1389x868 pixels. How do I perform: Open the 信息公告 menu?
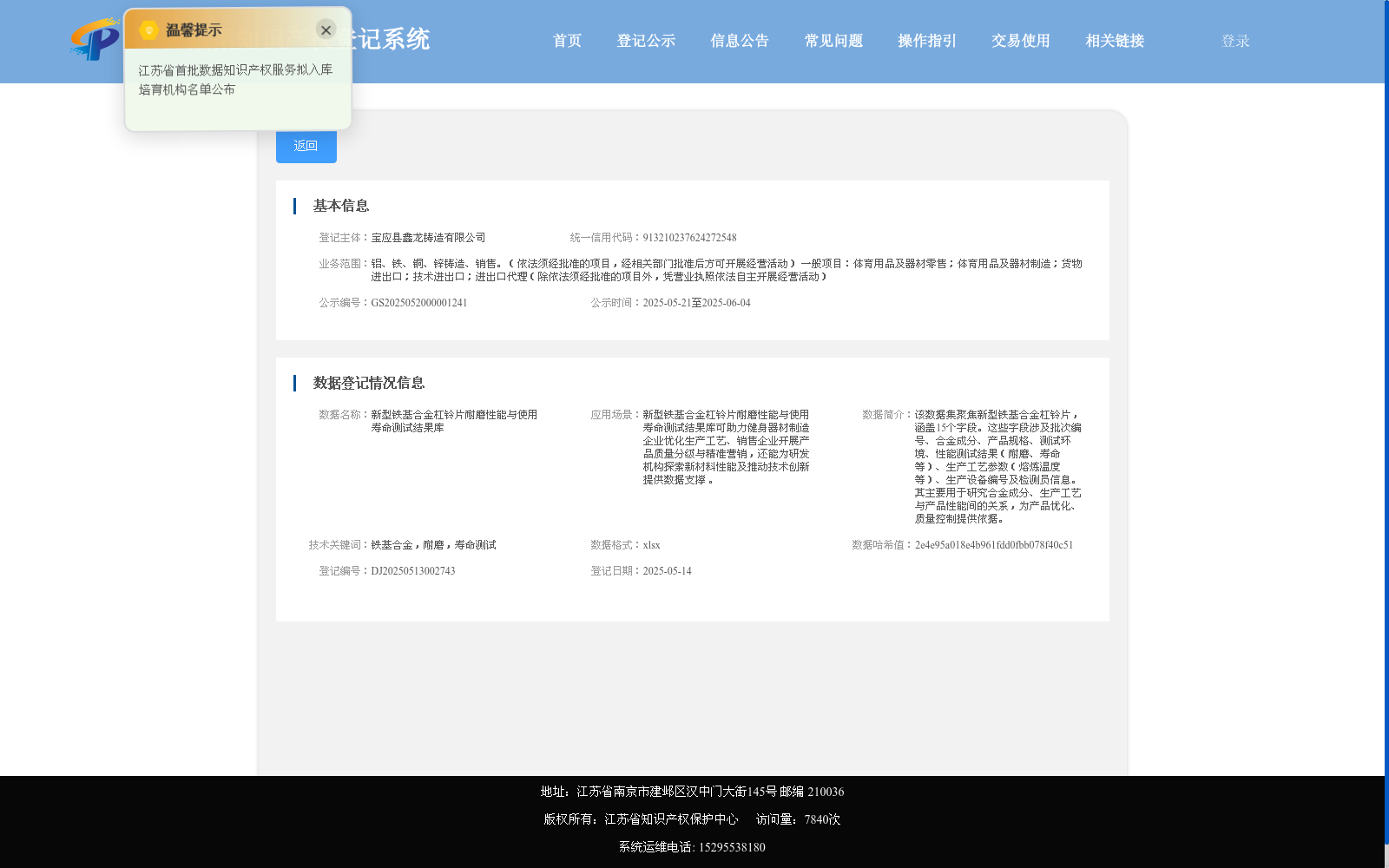[x=740, y=41]
